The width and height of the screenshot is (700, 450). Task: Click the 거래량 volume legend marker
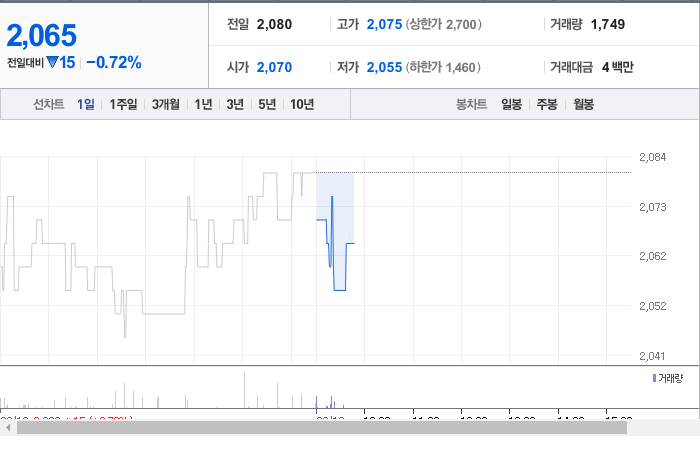click(x=654, y=378)
